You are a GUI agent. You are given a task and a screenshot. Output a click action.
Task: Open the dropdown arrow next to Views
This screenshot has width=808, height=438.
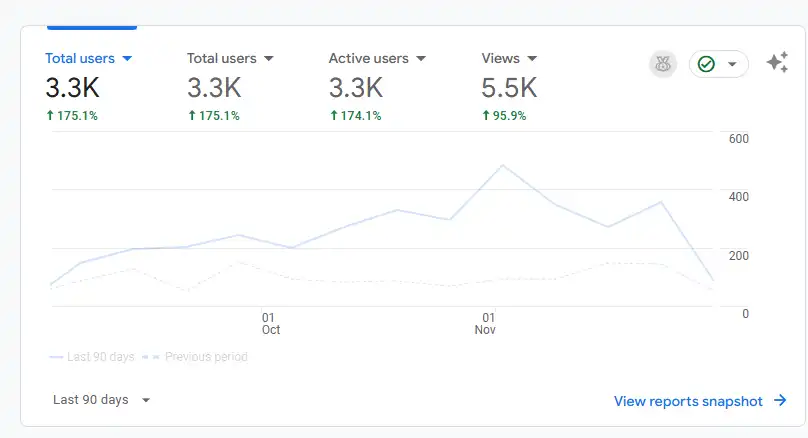coord(532,59)
